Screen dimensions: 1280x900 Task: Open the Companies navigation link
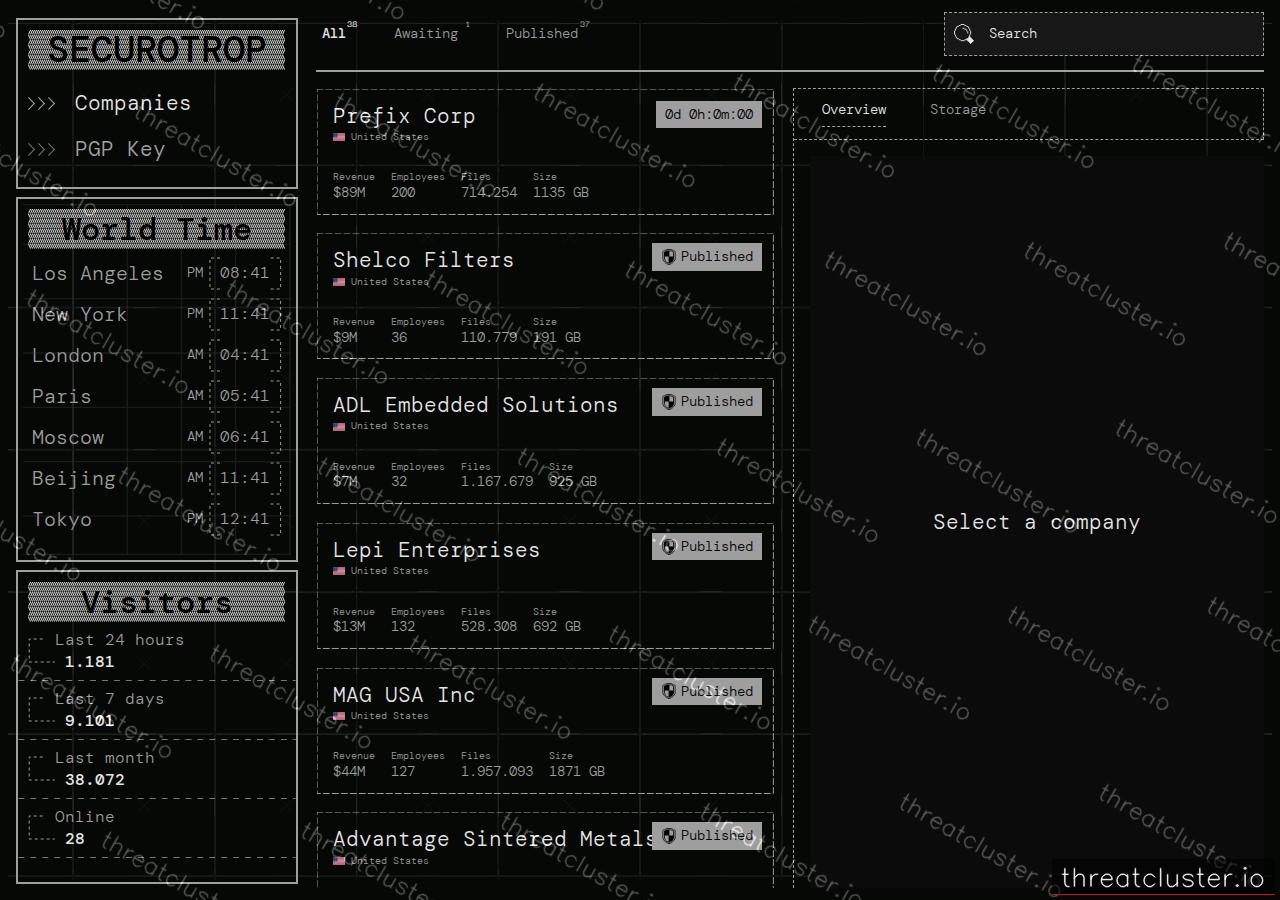click(133, 104)
